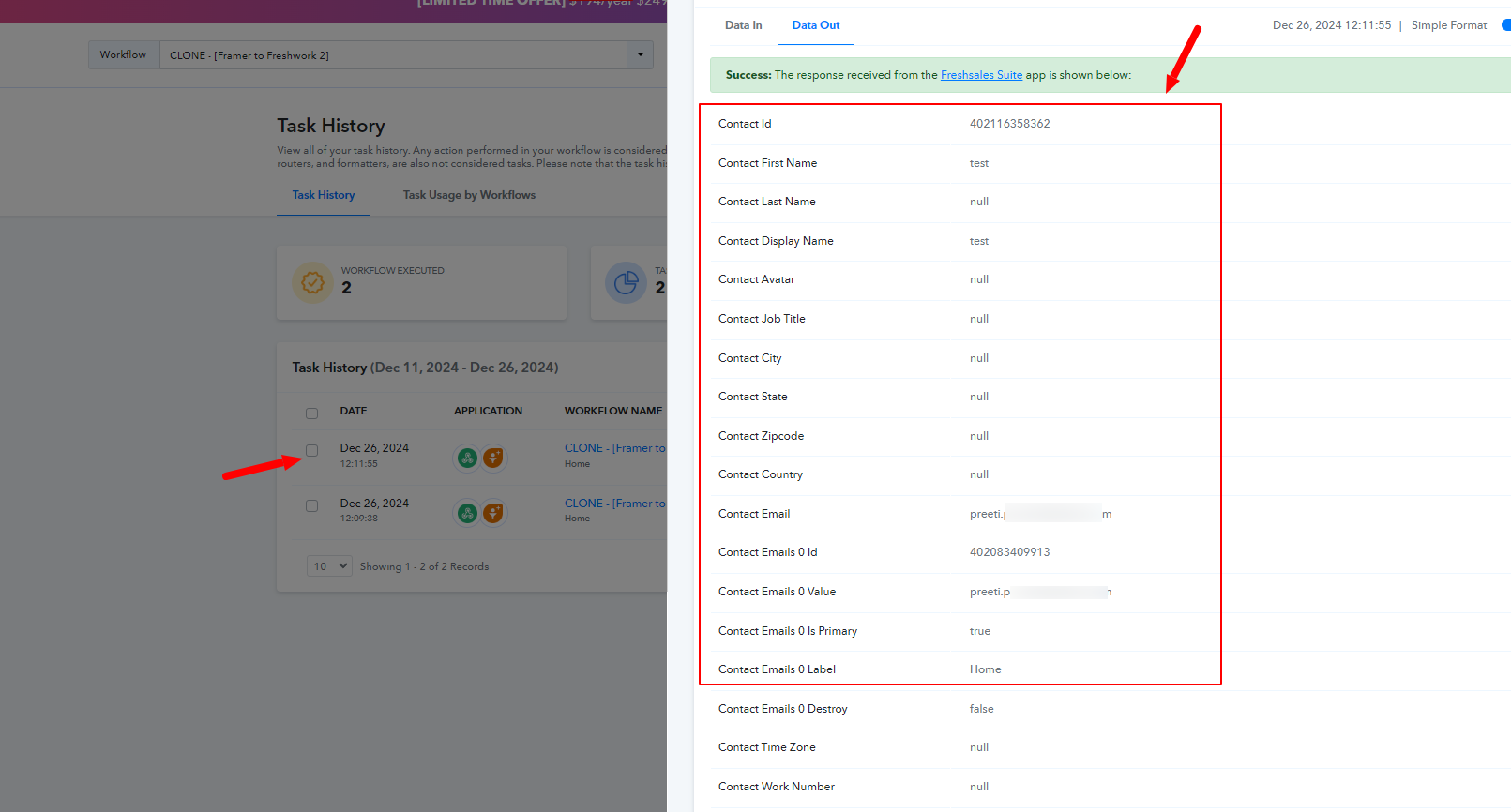The height and width of the screenshot is (812, 1511).
Task: Click the Contact Work Number label
Action: click(x=777, y=787)
